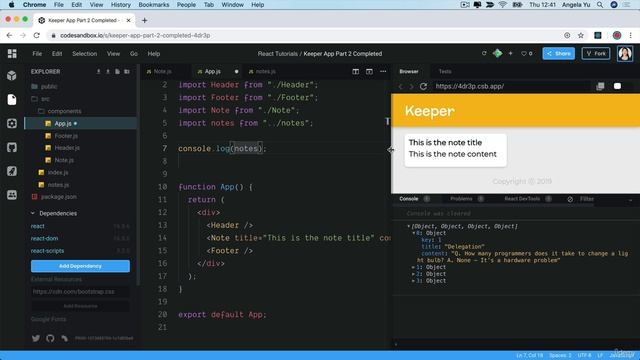
Task: Collapse the console panel chevron
Action: point(630,200)
